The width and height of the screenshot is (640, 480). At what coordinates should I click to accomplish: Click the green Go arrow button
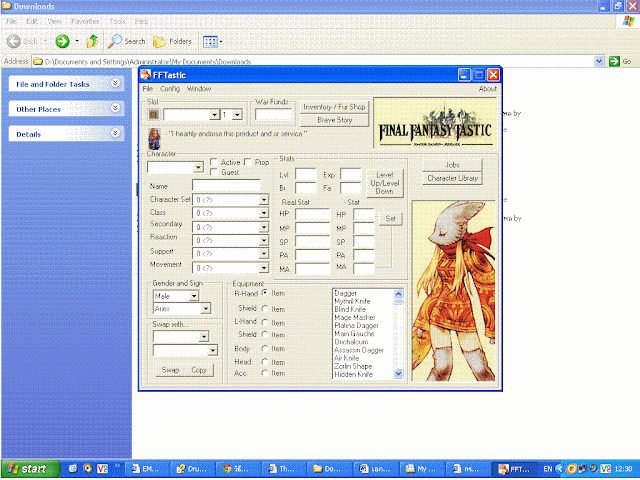click(614, 61)
